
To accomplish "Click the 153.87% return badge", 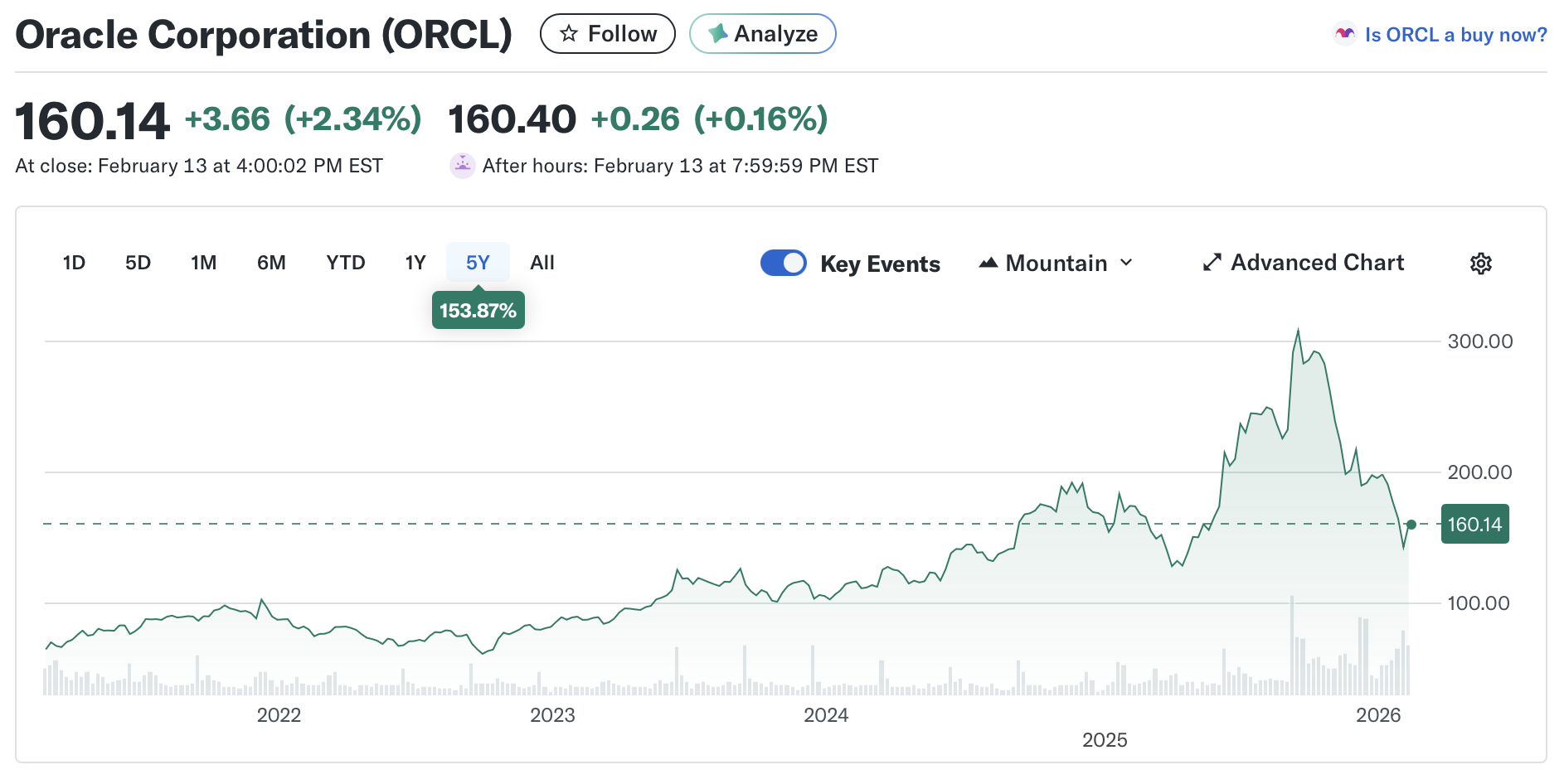I will [478, 311].
